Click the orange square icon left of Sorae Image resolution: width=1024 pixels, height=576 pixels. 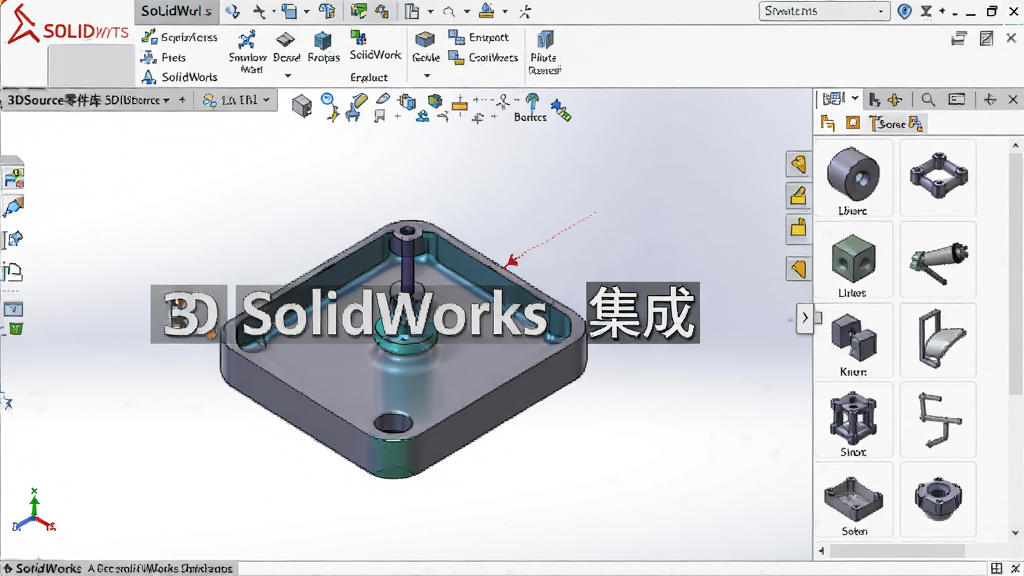pos(853,123)
